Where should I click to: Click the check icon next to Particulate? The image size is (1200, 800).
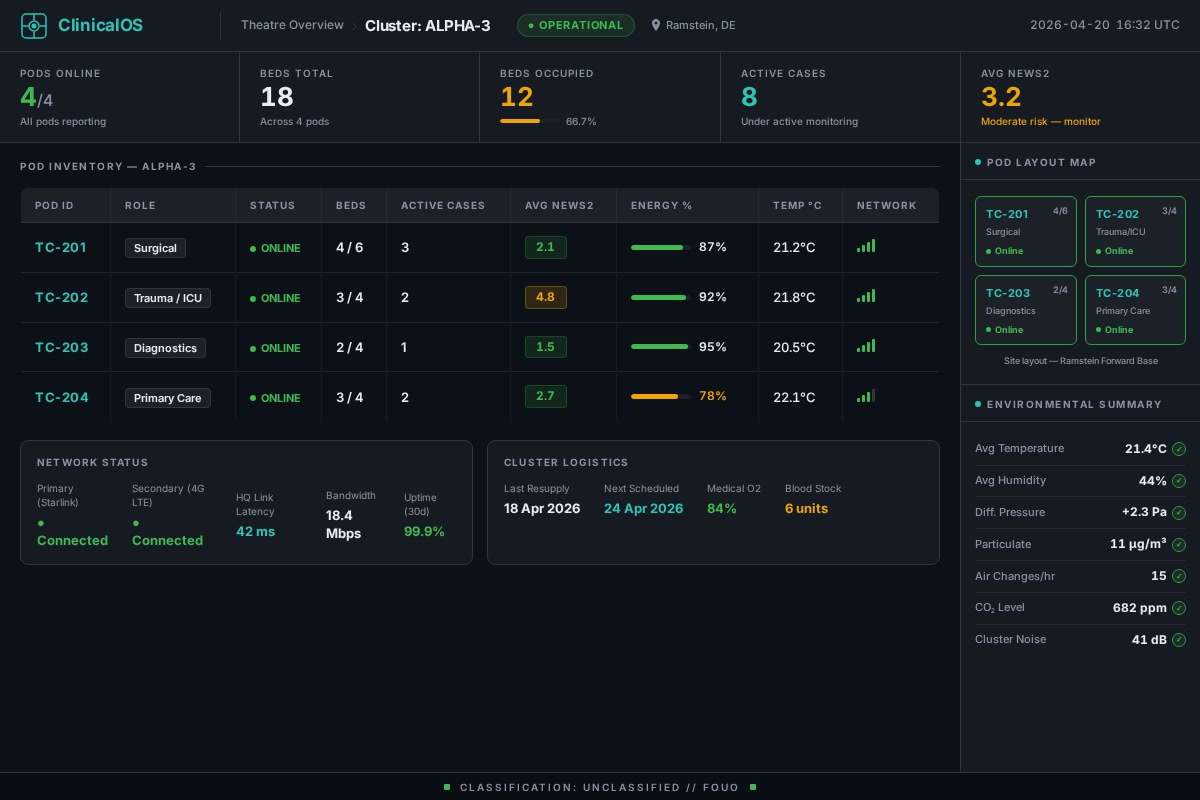click(1179, 544)
